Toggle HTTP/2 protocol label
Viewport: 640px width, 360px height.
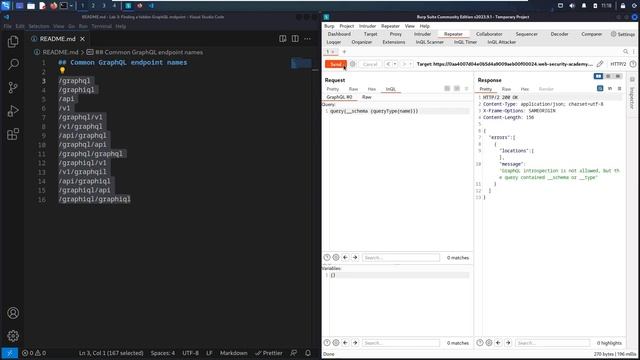point(618,64)
